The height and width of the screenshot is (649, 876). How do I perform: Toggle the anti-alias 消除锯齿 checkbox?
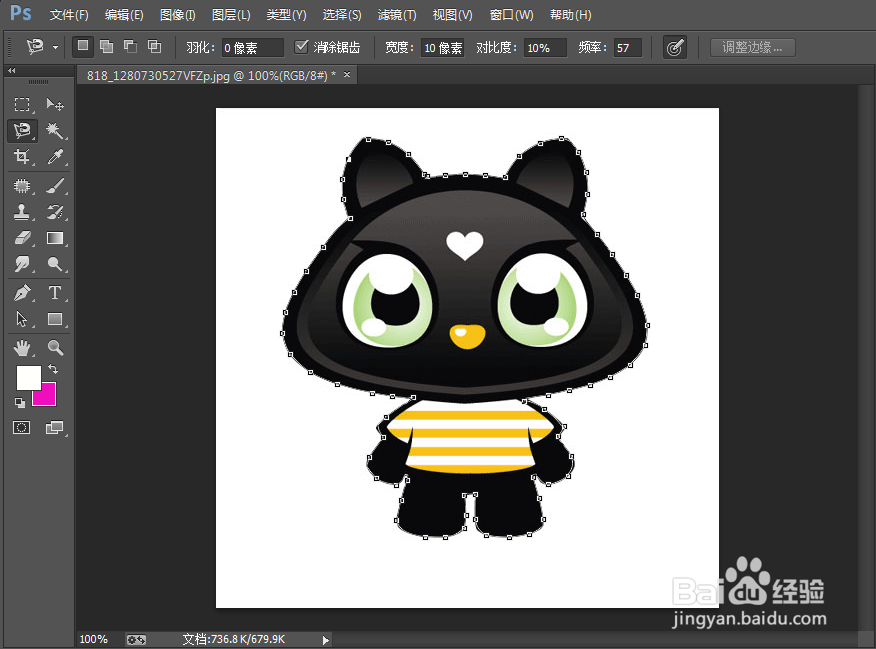click(x=301, y=46)
